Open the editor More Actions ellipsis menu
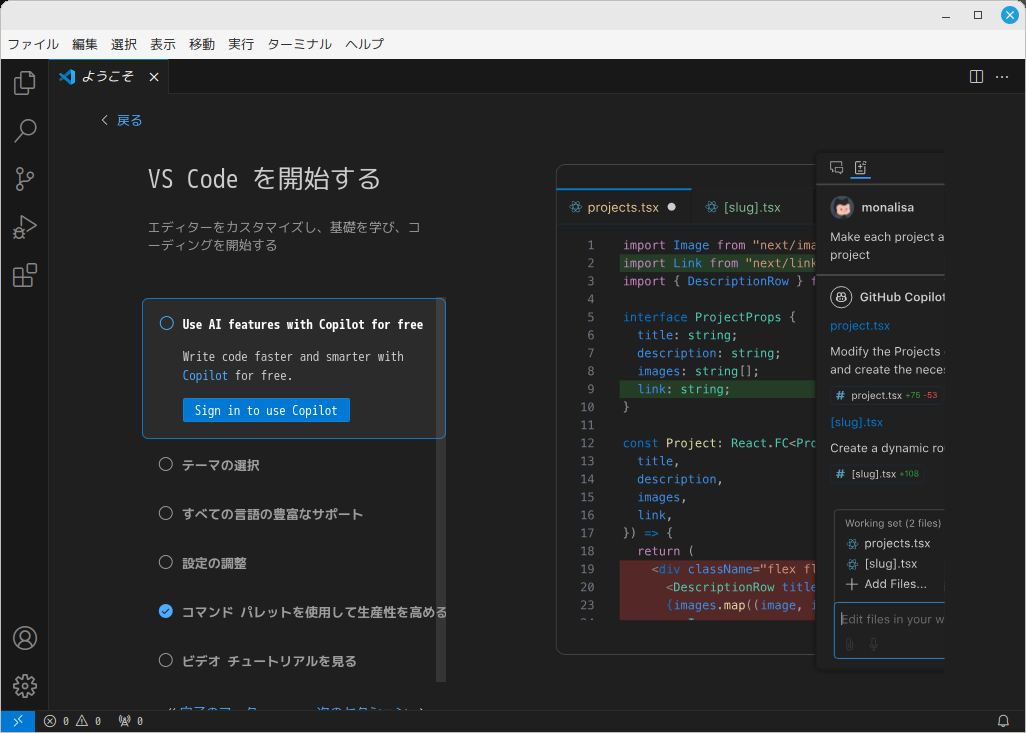The width and height of the screenshot is (1026, 733). 1002,77
